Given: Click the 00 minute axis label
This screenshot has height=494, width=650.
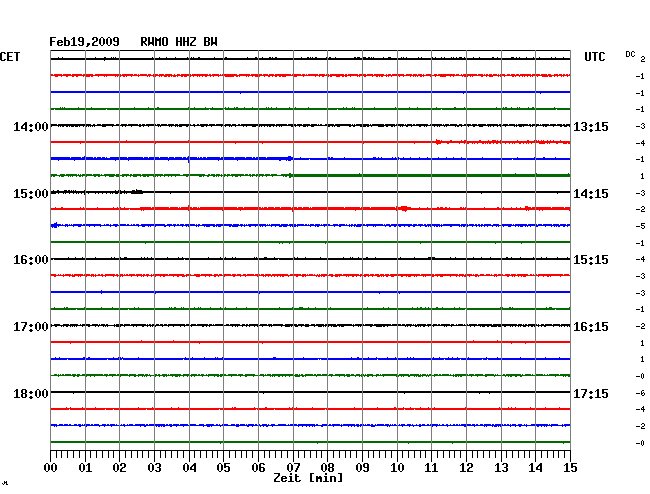Looking at the screenshot, I should pyautogui.click(x=51, y=467).
